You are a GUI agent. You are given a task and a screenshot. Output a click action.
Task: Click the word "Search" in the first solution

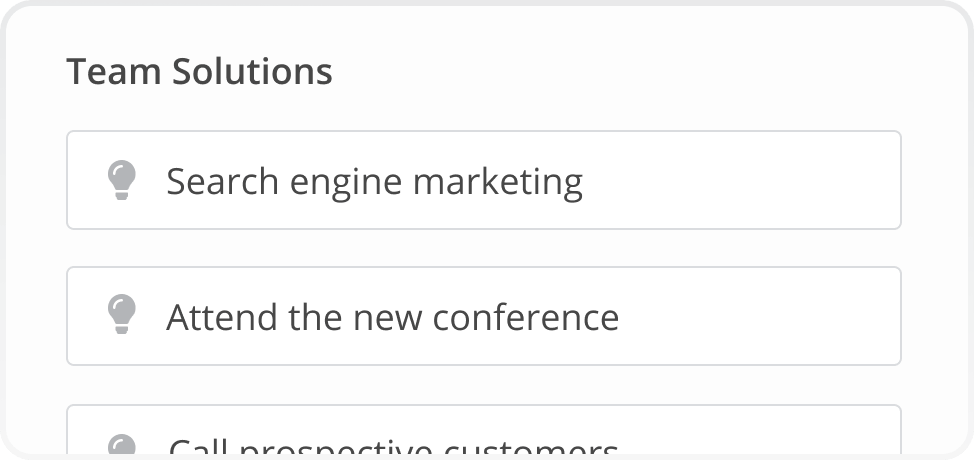pyautogui.click(x=222, y=182)
